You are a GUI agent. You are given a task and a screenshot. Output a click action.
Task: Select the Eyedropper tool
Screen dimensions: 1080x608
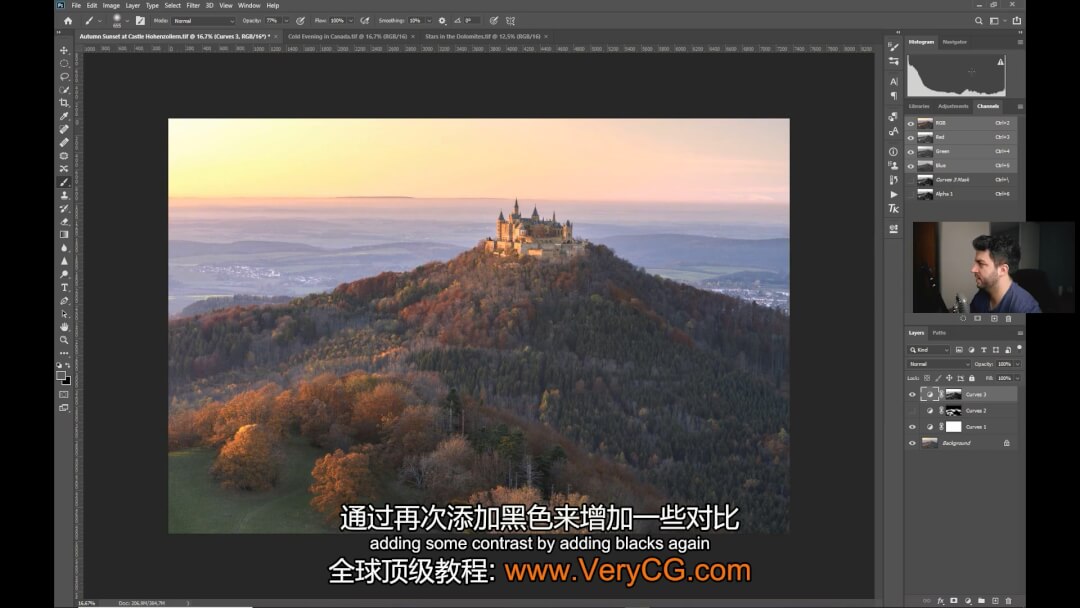pos(64,116)
